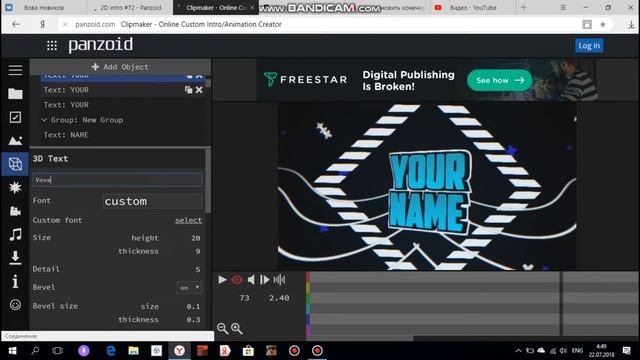The image size is (640, 360).
Task: Toggle the red record keyframe button
Action: pyautogui.click(x=237, y=280)
